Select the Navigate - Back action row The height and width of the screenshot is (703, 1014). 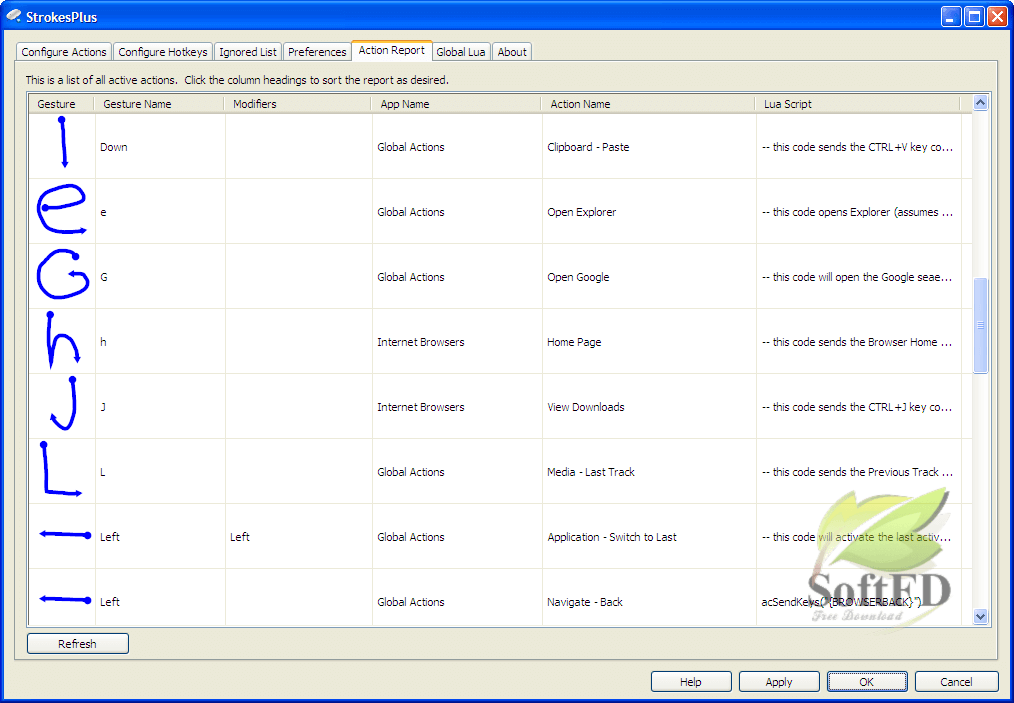pos(500,598)
